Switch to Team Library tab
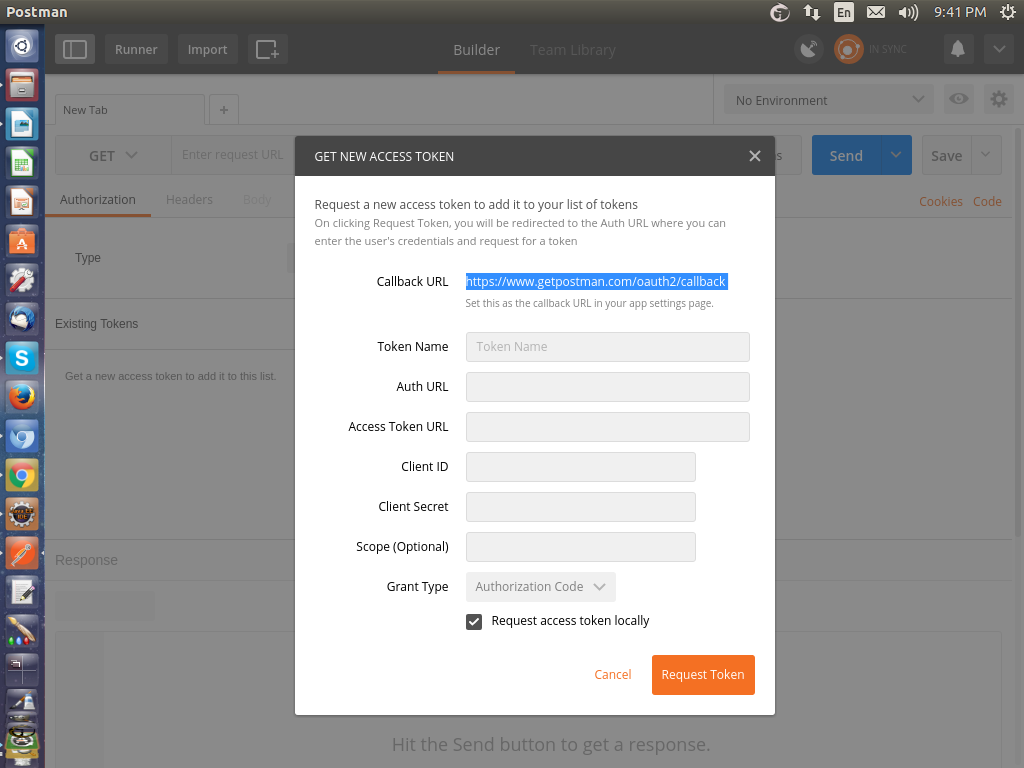Screen dimensions: 1024x768 (x=573, y=50)
